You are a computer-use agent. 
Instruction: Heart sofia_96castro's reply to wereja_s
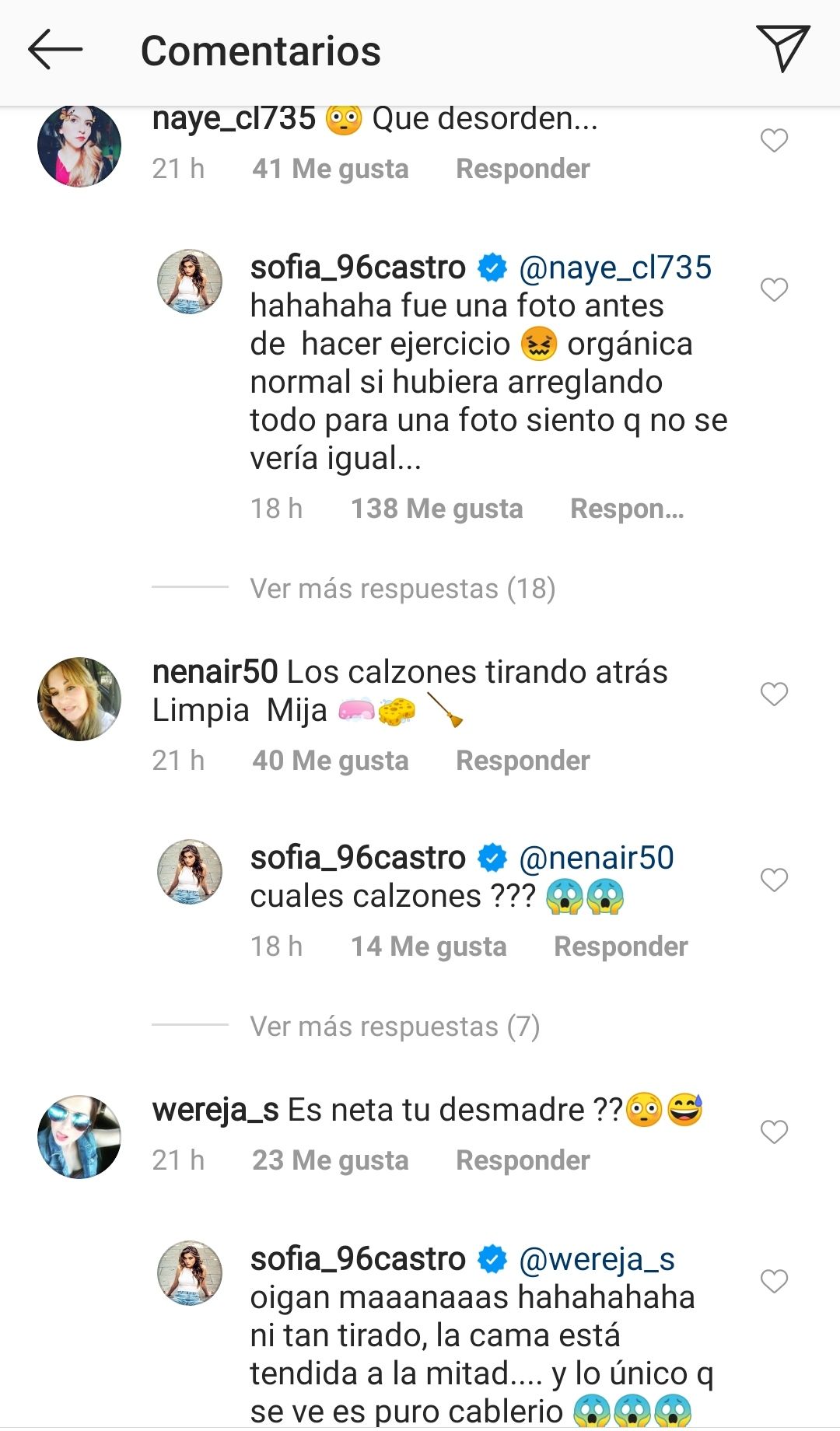(x=774, y=1281)
